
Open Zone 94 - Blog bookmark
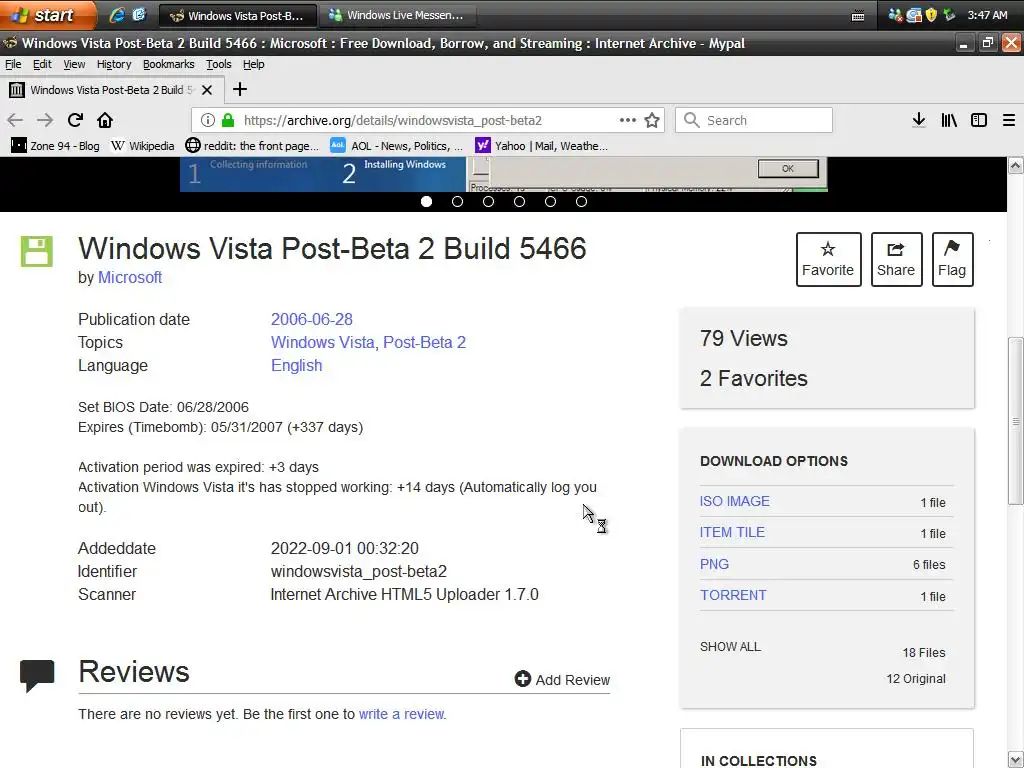(x=56, y=146)
